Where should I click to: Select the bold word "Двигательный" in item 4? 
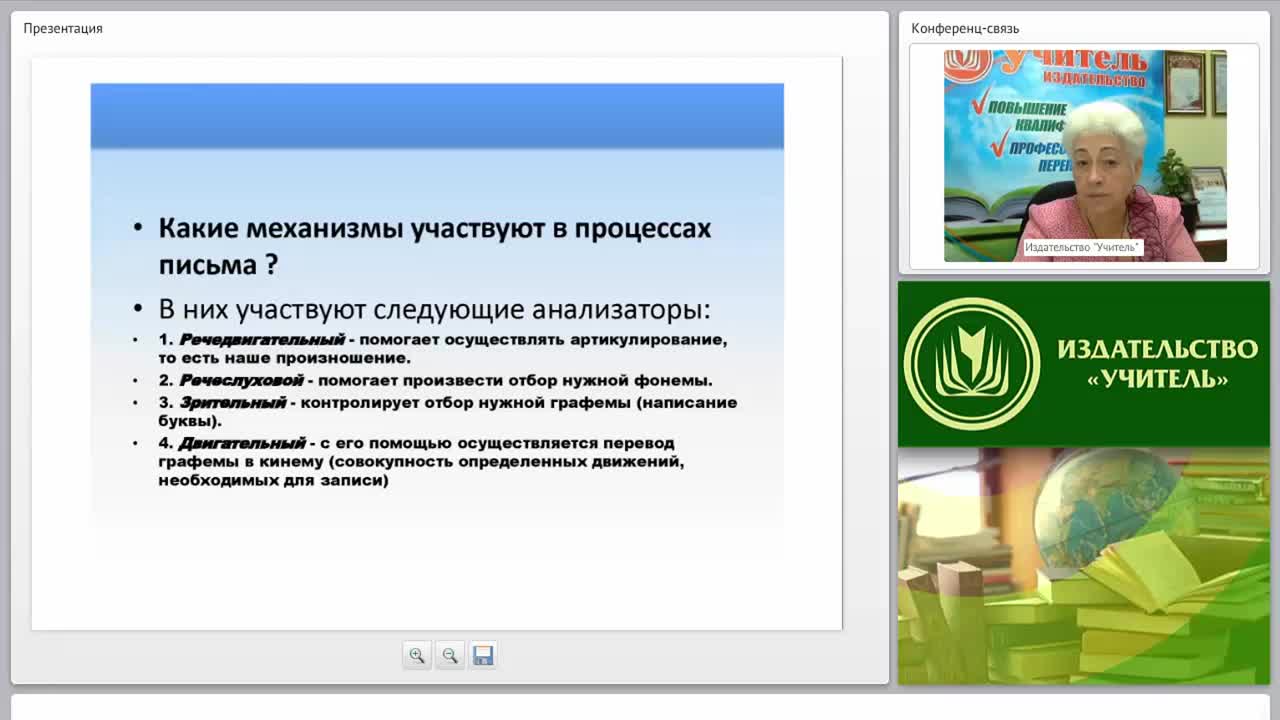point(242,442)
